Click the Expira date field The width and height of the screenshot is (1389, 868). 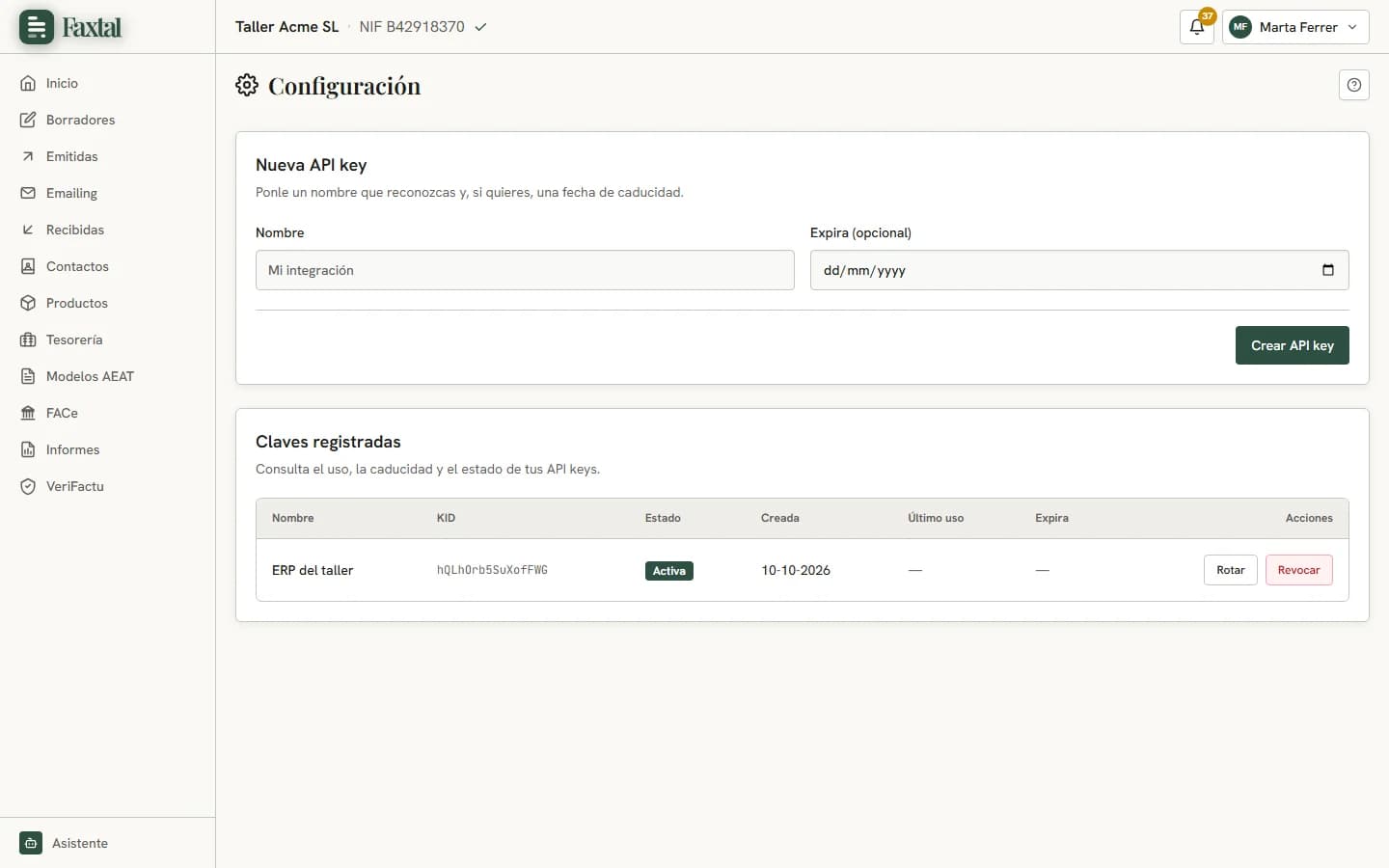pos(1079,270)
